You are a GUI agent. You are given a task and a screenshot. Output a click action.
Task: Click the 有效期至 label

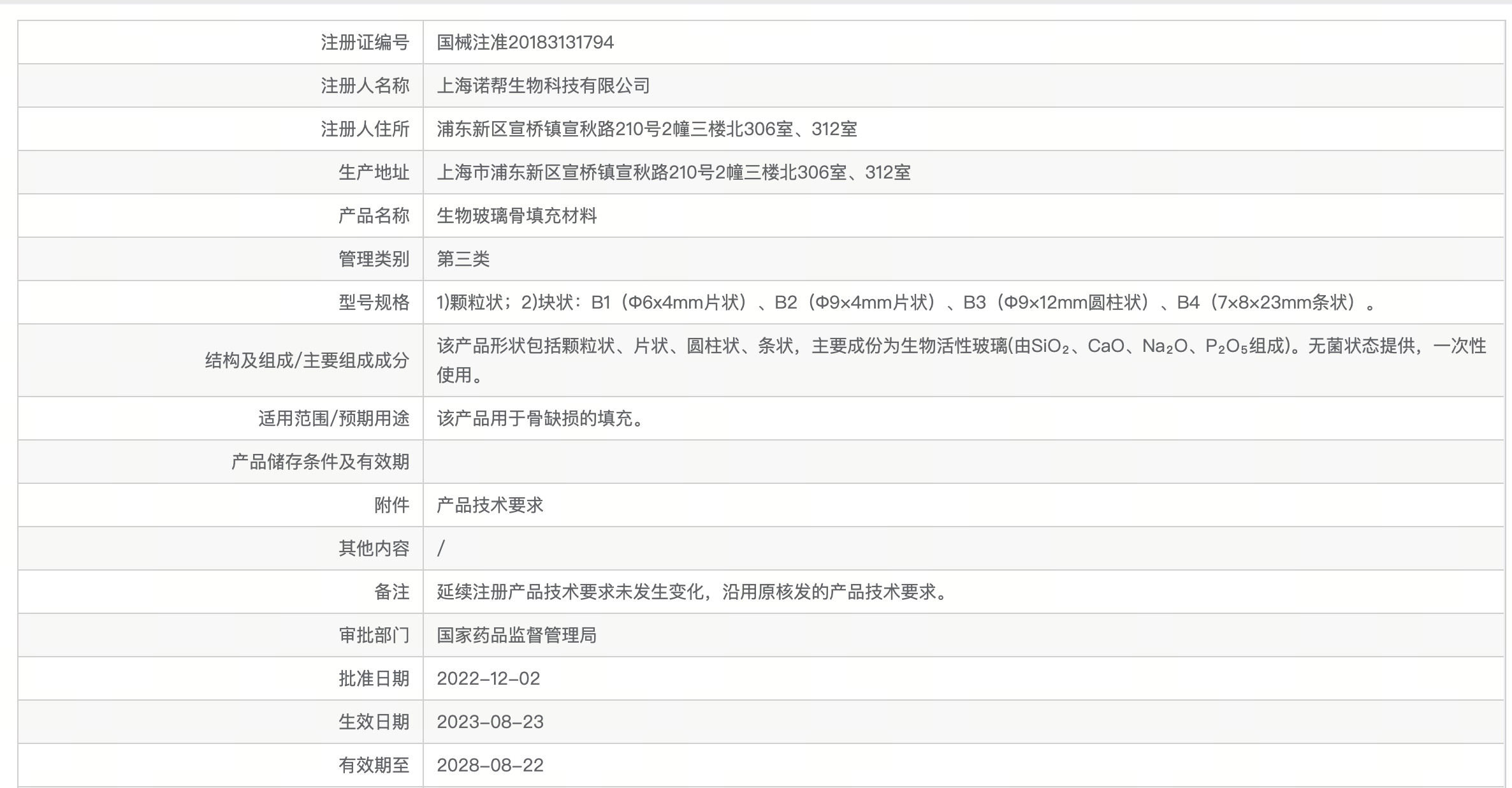[374, 766]
